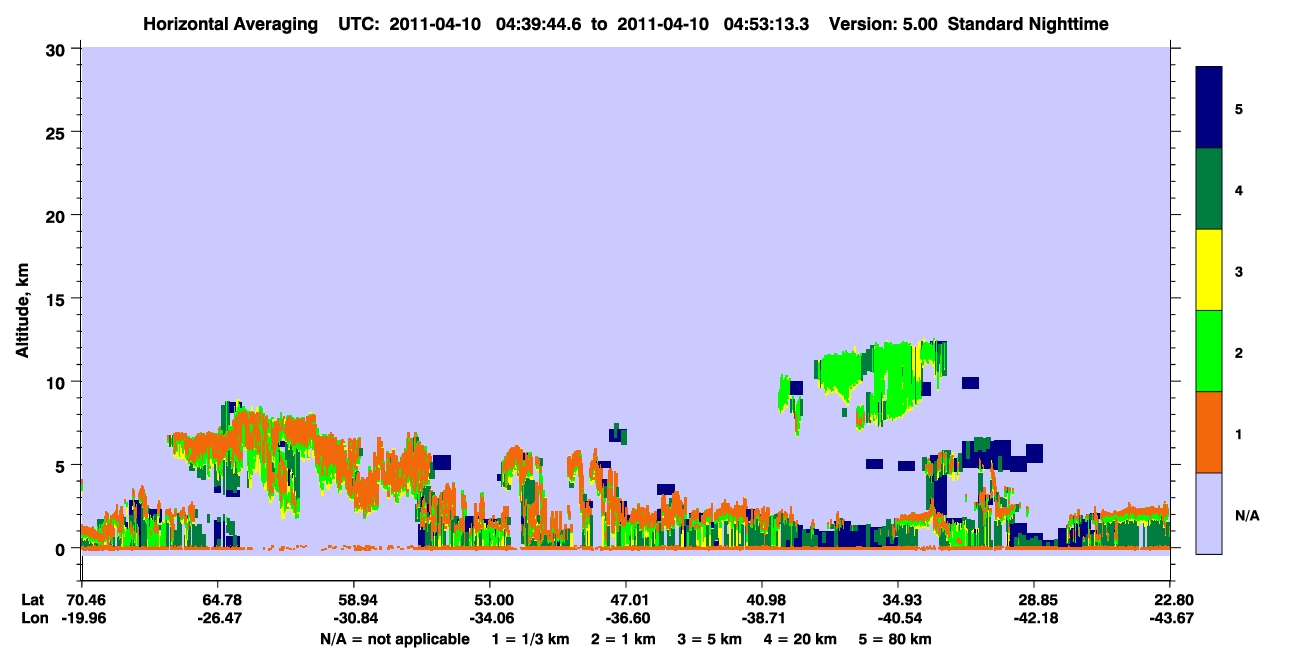Click the yellow color bar segment labeled 3
This screenshot has height=667, width=1300.
[x=1209, y=270]
